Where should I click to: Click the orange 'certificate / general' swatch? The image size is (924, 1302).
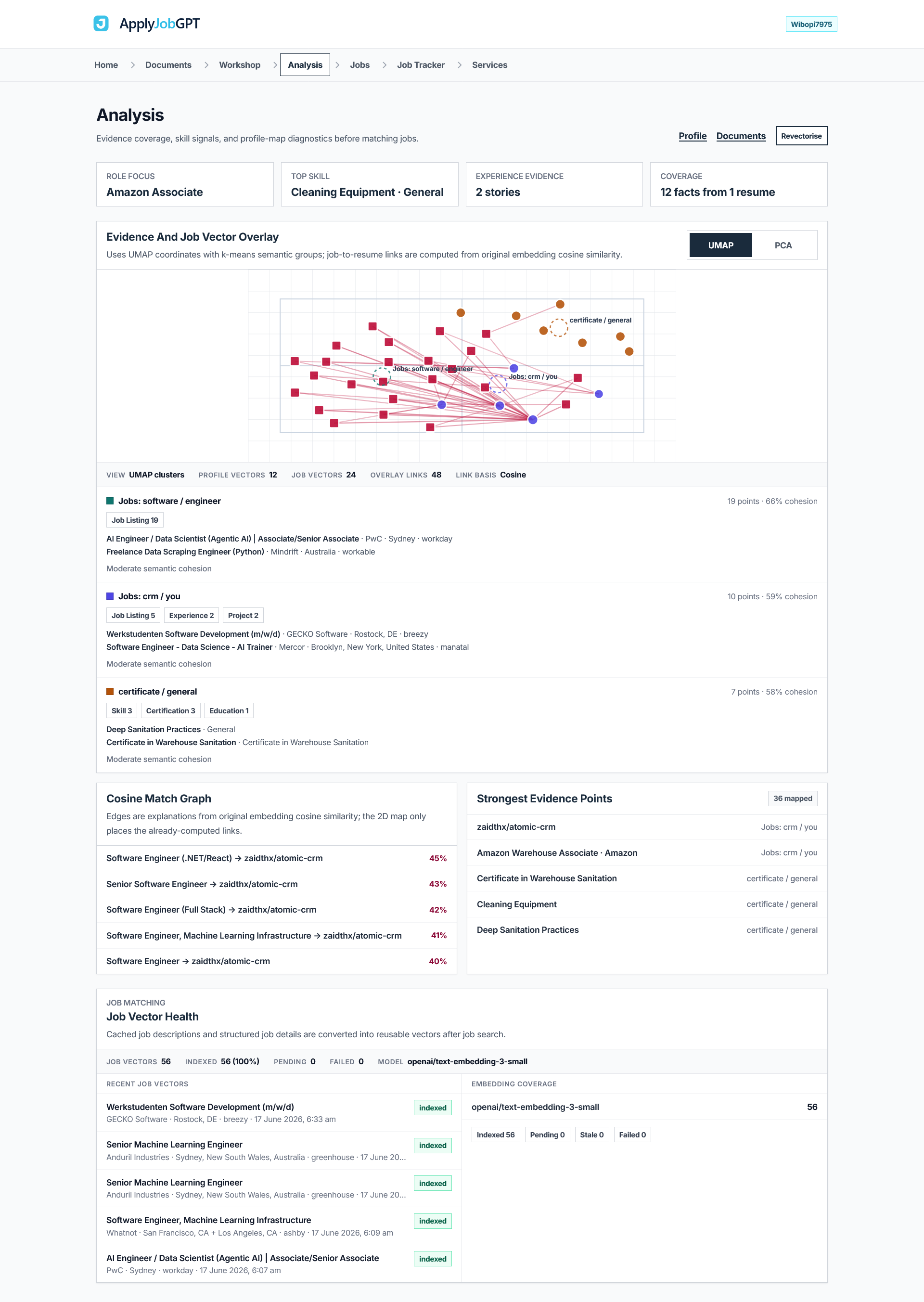(x=110, y=691)
